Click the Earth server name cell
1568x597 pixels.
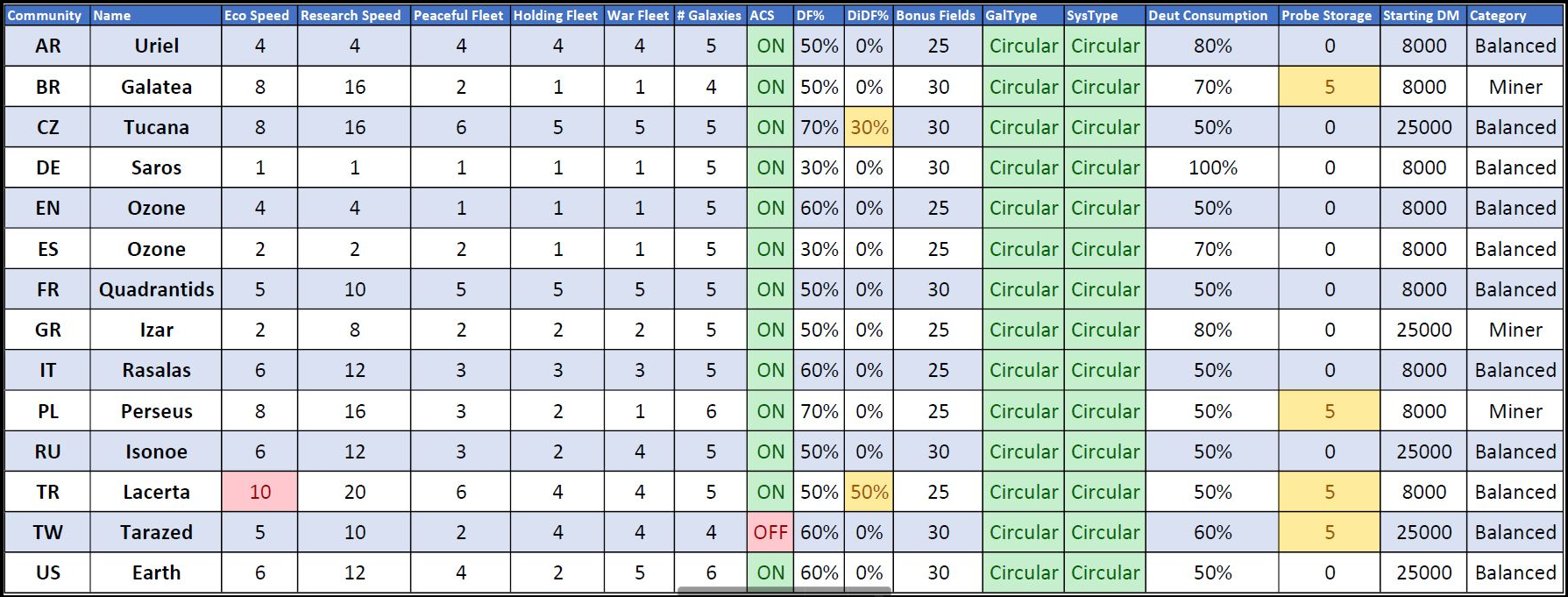pyautogui.click(x=156, y=572)
